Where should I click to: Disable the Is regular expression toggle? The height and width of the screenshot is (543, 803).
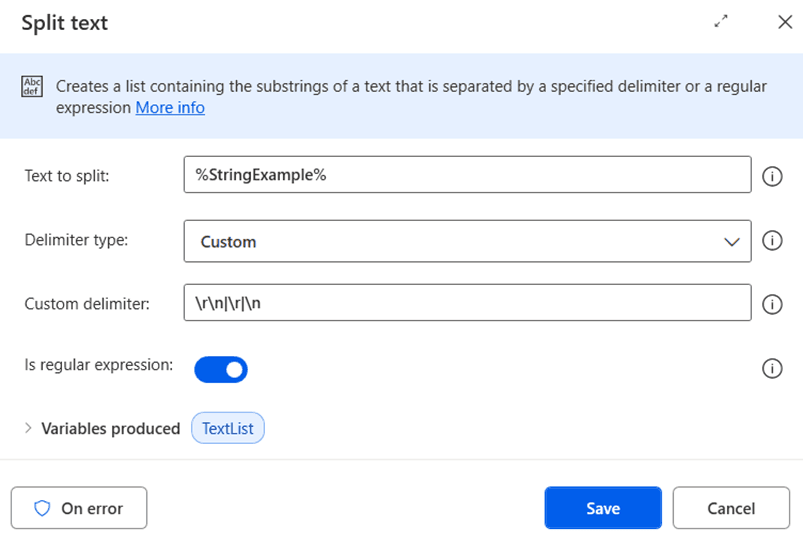coord(221,369)
